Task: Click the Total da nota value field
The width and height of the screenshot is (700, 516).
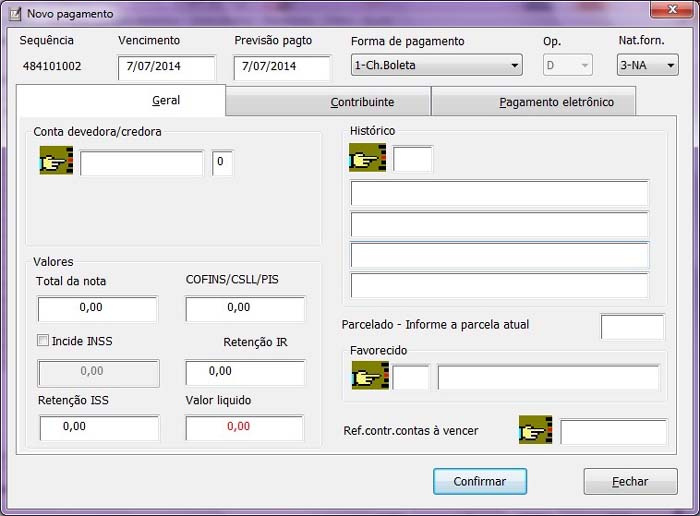Action: pos(97,309)
